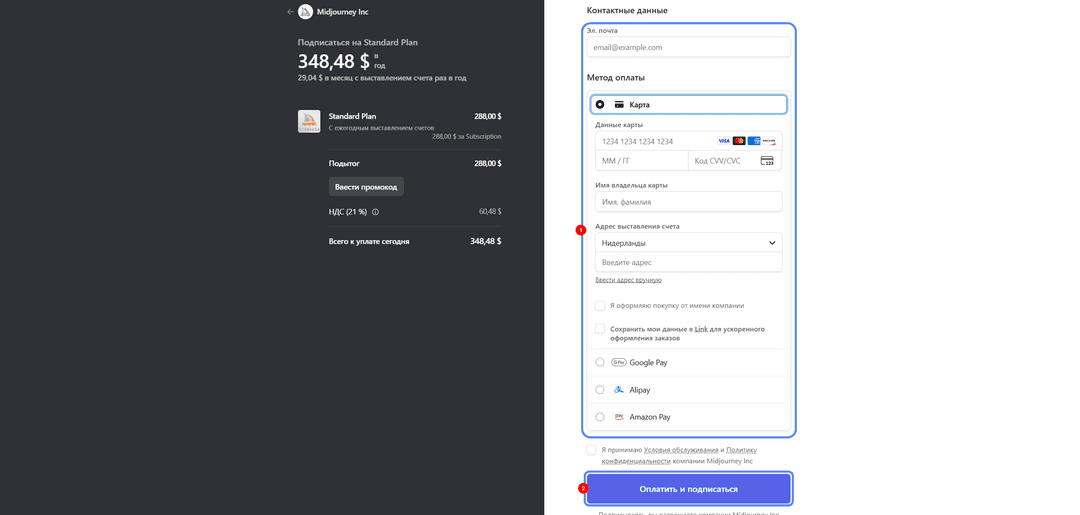Image resolution: width=1080 pixels, height=515 pixels.
Task: Click the Mastercard brand icon
Action: pyautogui.click(x=739, y=141)
